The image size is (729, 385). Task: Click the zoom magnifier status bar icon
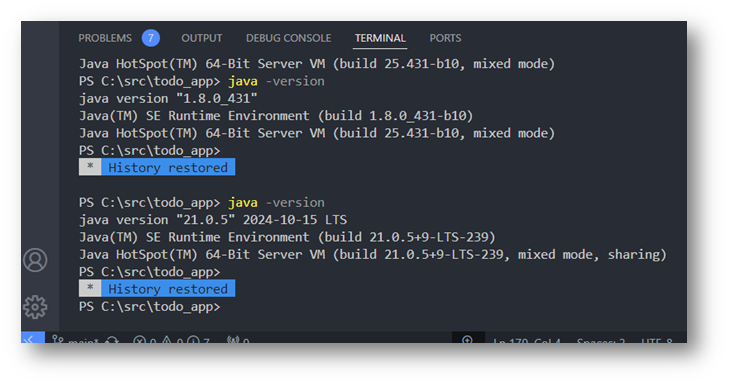coord(468,339)
